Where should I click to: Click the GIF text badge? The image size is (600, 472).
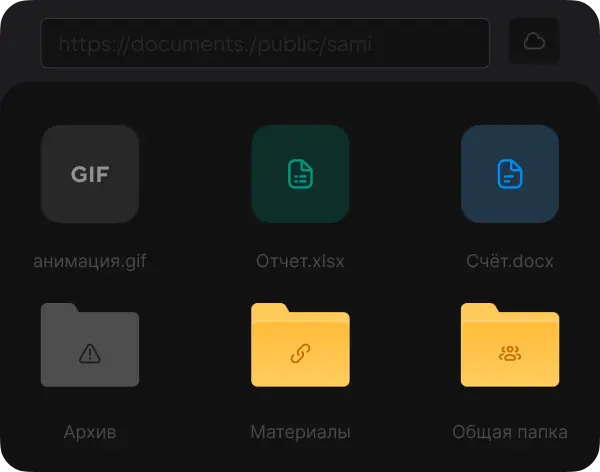90,174
